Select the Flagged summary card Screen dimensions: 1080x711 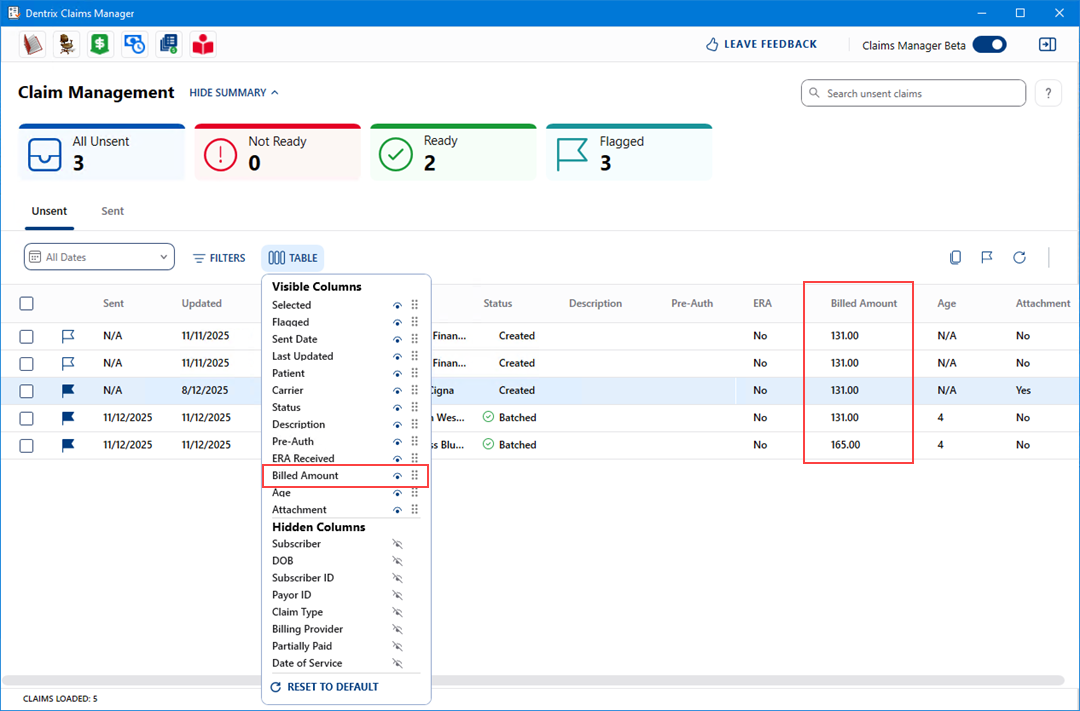[x=629, y=153]
